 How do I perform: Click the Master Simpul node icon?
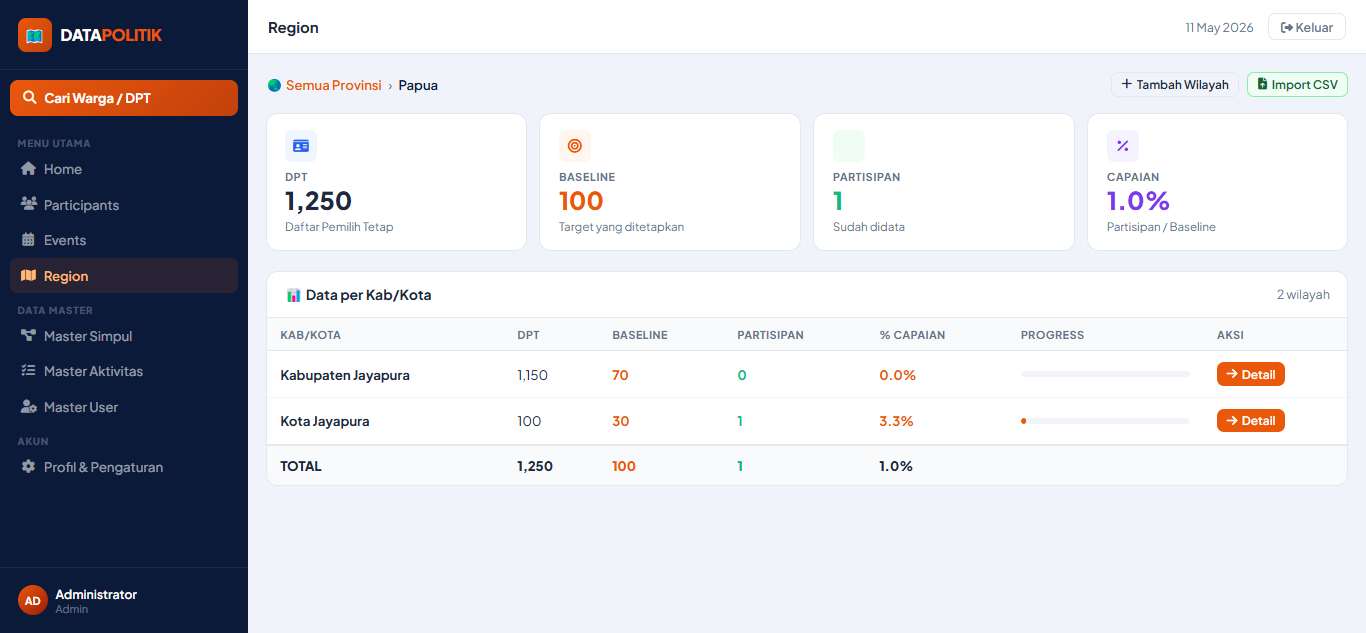[x=28, y=336]
